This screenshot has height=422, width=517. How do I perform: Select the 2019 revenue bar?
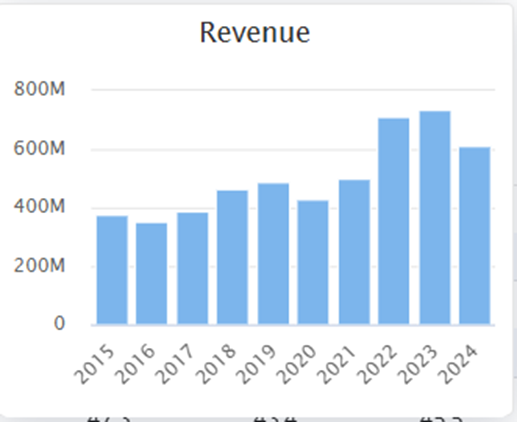click(273, 254)
